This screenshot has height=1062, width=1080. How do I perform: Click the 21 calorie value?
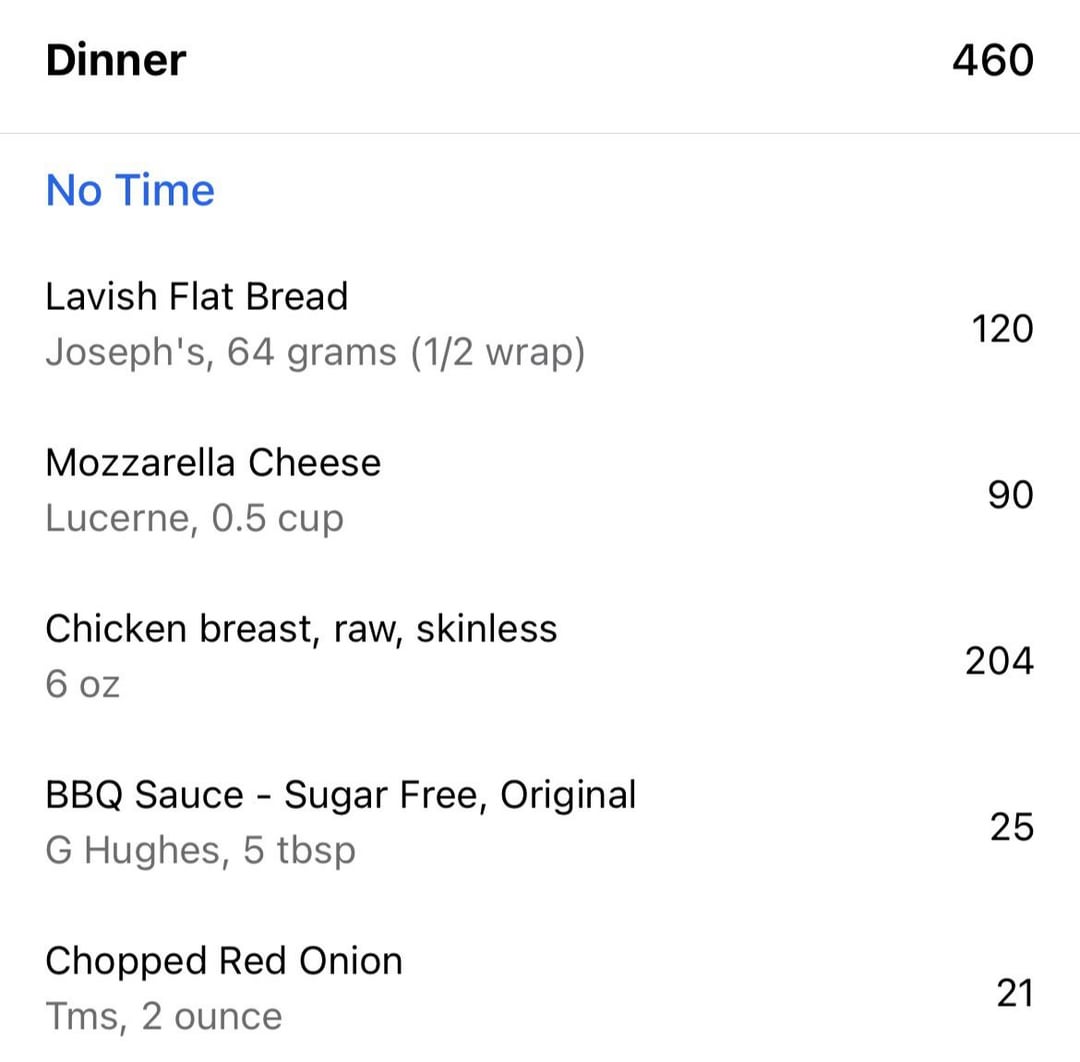1013,992
